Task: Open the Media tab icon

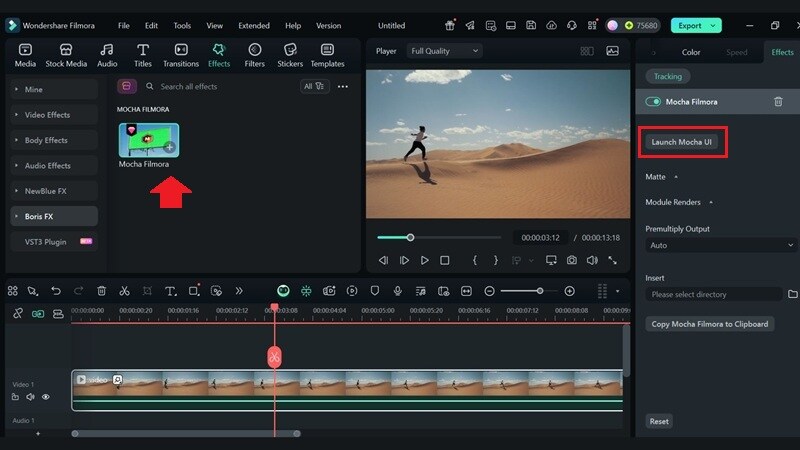Action: click(25, 50)
